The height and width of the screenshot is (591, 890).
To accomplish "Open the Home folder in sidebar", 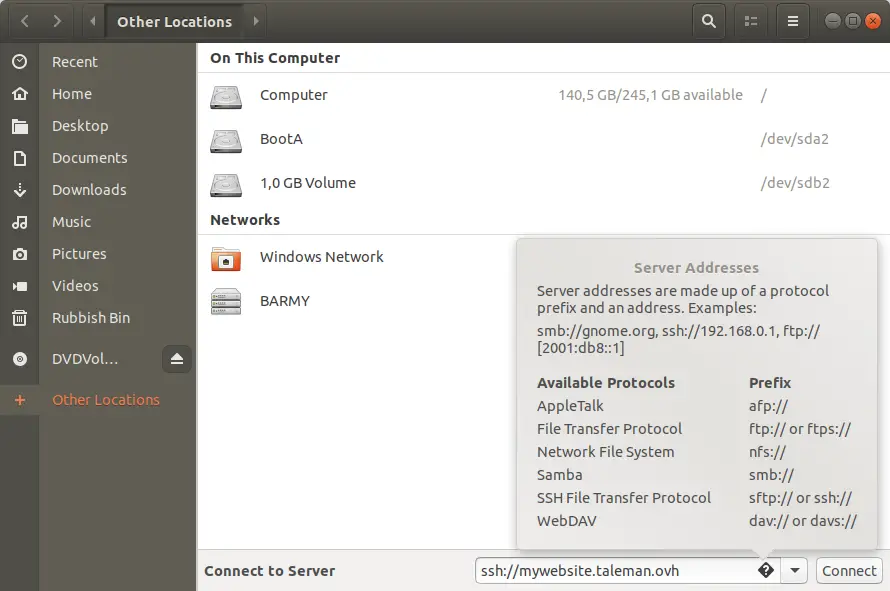I will pyautogui.click(x=72, y=94).
